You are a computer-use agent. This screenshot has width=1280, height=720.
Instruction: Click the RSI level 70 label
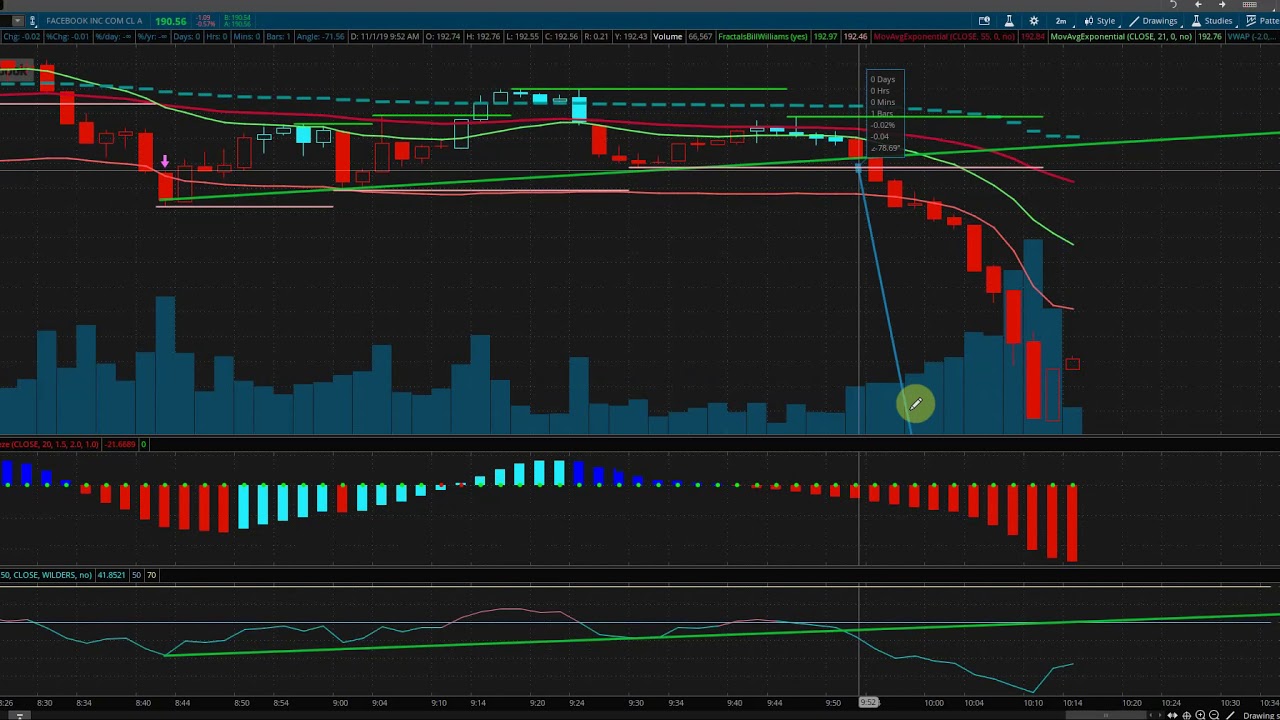coord(151,575)
